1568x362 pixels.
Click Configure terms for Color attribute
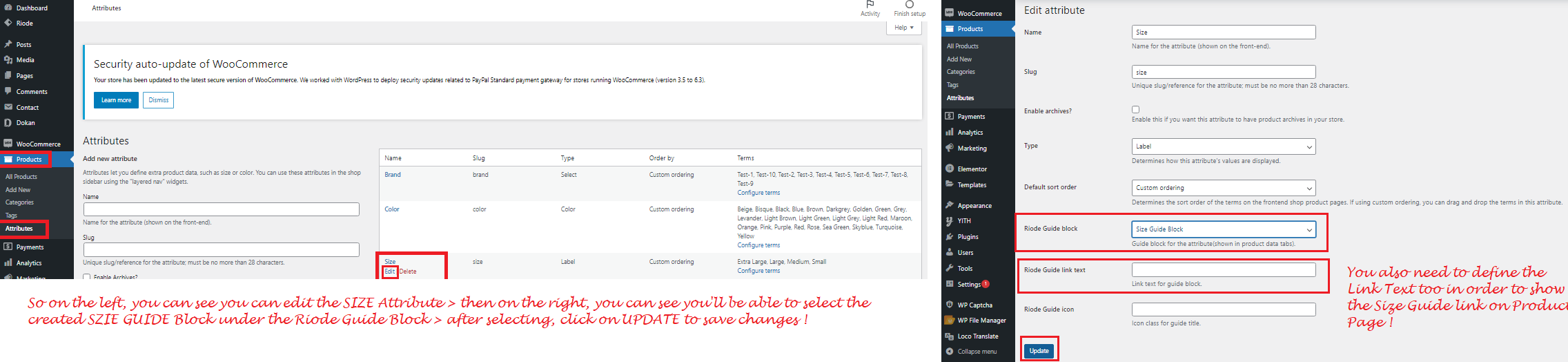[758, 245]
